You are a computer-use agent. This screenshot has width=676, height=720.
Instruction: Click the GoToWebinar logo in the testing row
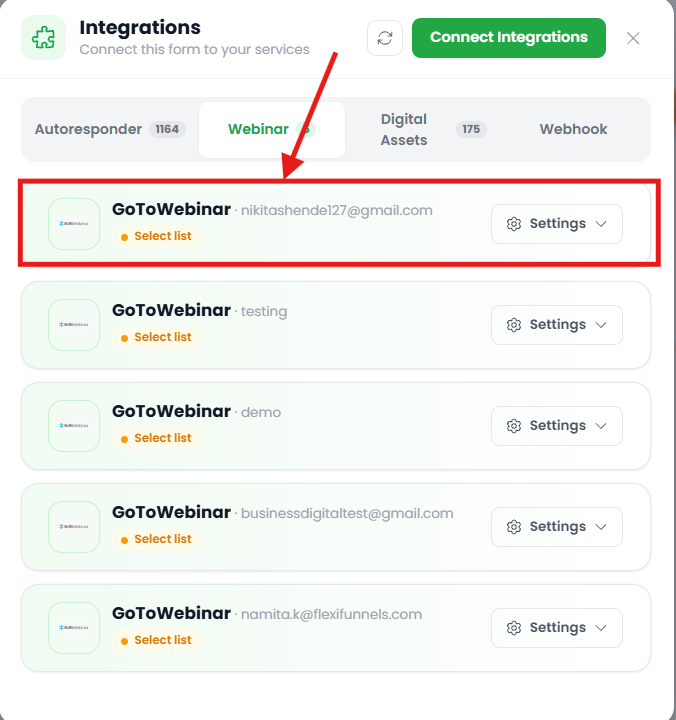click(74, 325)
